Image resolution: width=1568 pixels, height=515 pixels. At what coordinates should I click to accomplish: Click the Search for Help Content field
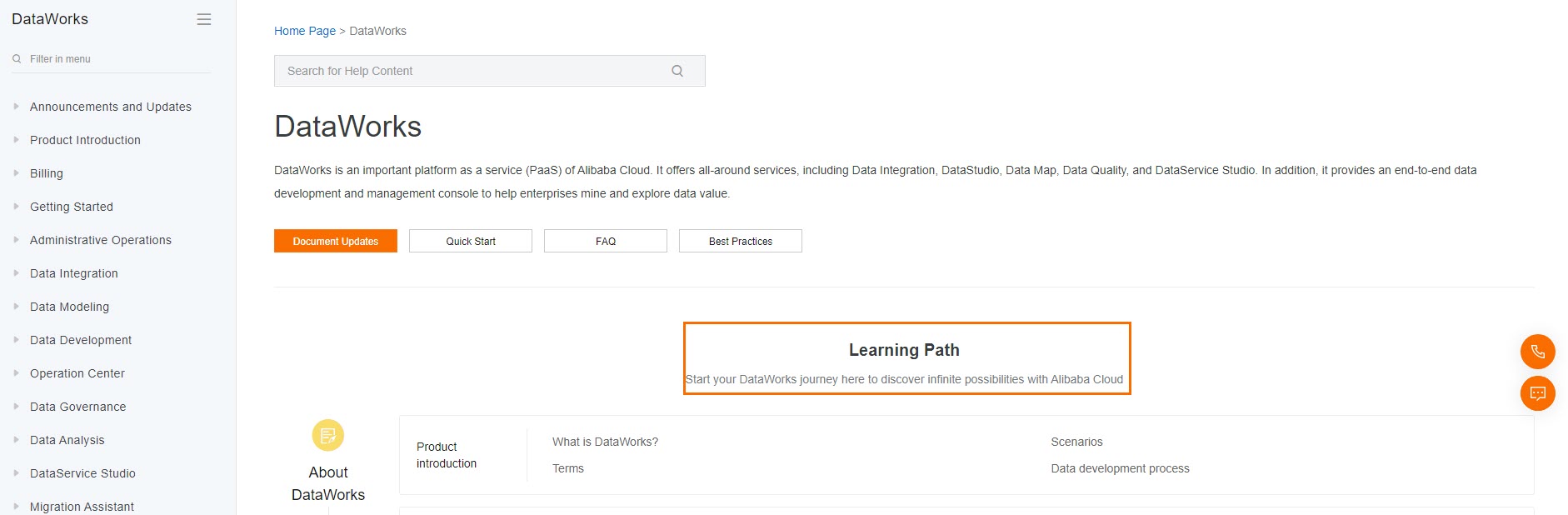(475, 71)
